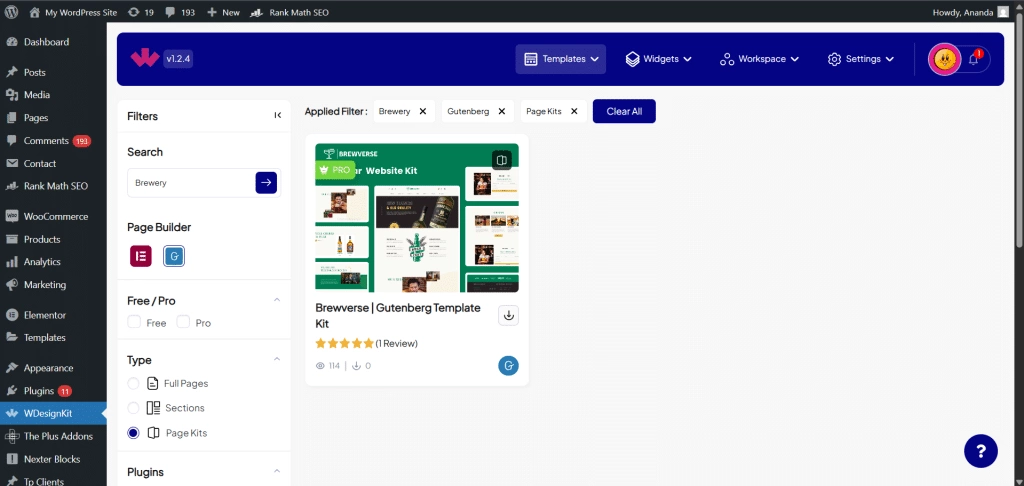The height and width of the screenshot is (486, 1024).
Task: Click the Plugins plug icon in sidebar
Action: (11, 391)
